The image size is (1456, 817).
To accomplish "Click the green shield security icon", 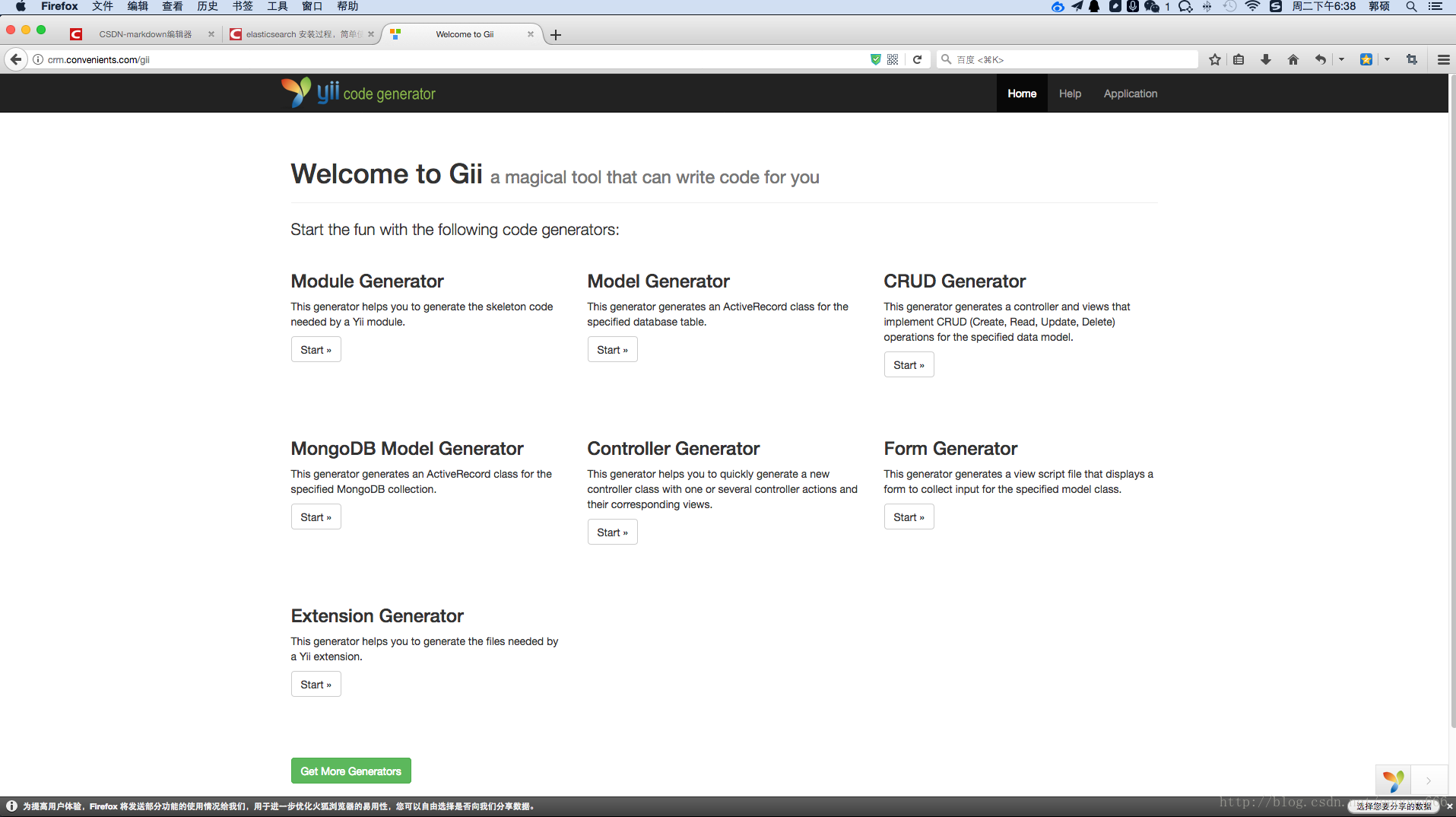I will click(x=876, y=59).
